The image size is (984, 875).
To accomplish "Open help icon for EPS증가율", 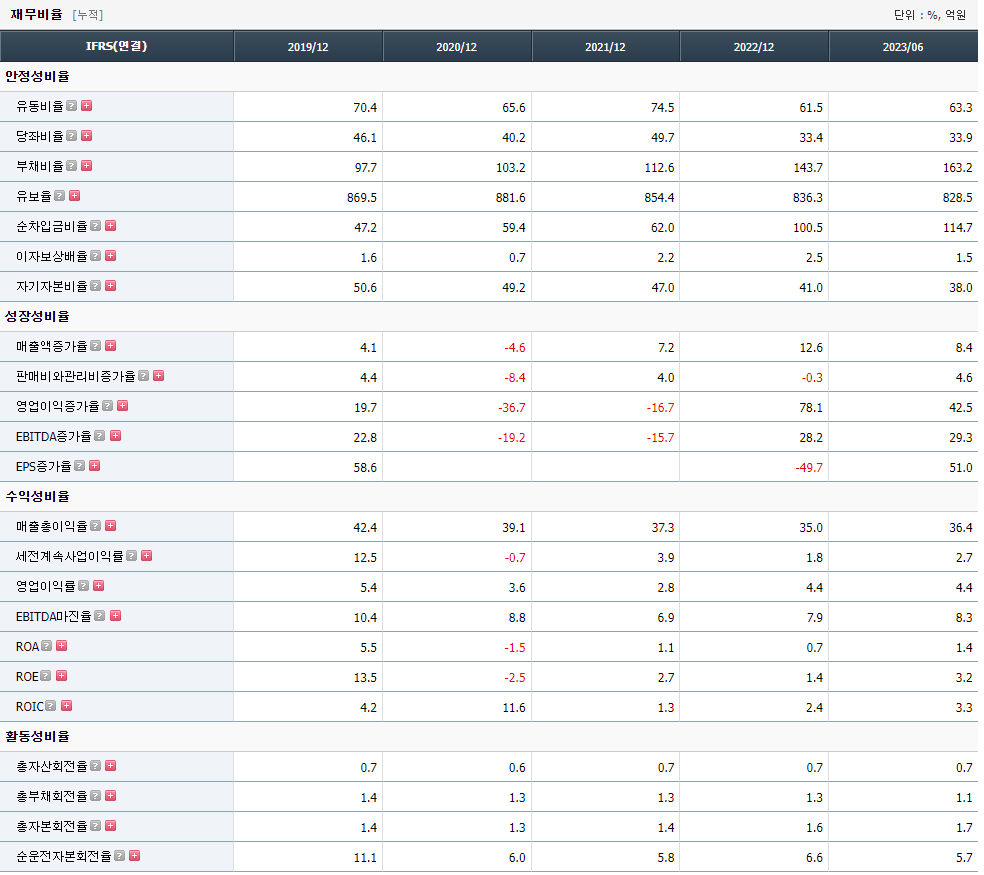I will [x=80, y=466].
